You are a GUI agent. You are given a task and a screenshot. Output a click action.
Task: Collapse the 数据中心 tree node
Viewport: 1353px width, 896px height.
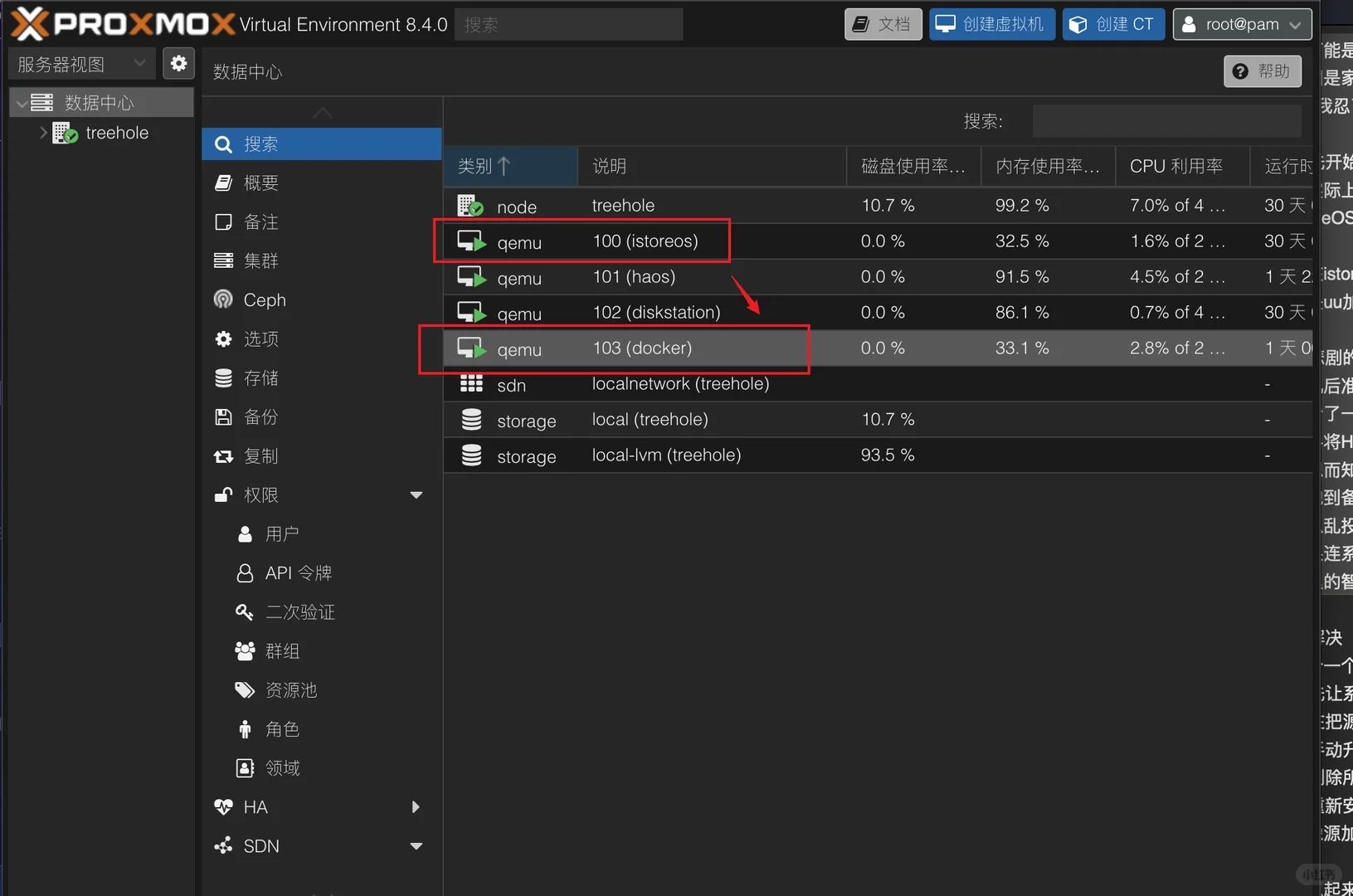coord(22,104)
